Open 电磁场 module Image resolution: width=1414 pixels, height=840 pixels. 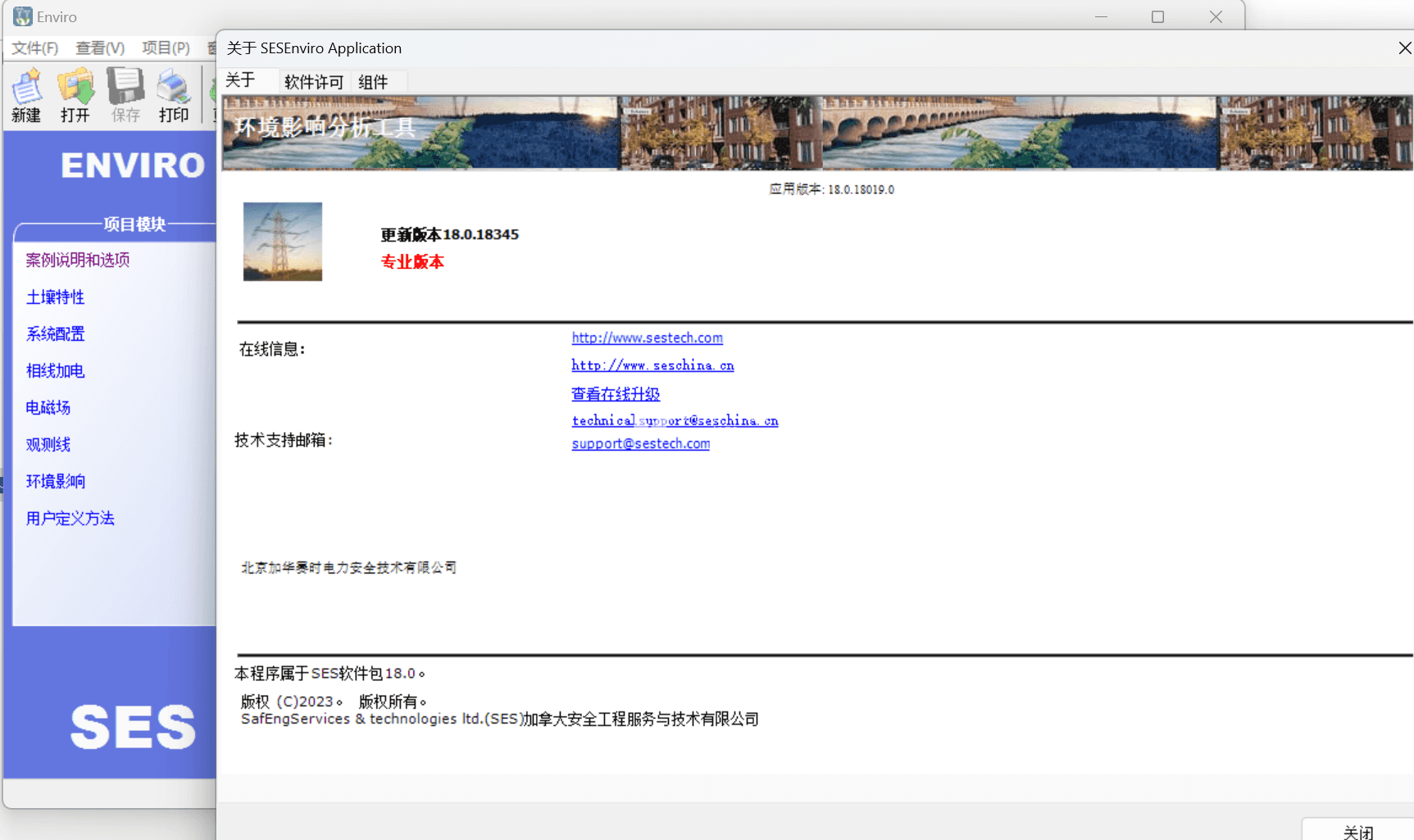coord(48,407)
